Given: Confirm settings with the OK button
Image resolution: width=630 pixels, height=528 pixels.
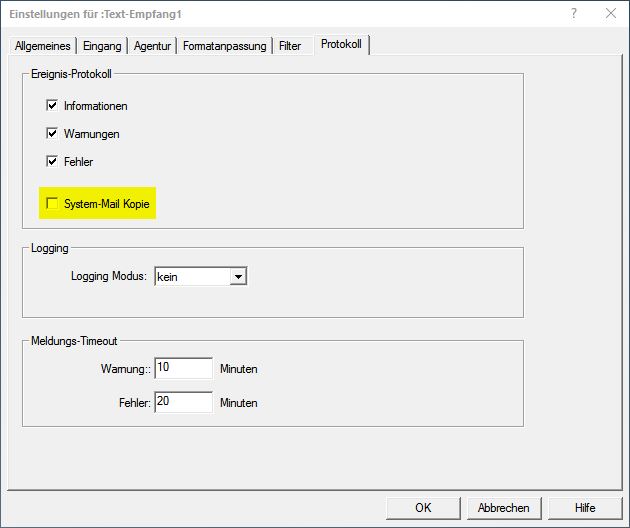Looking at the screenshot, I should 423,507.
